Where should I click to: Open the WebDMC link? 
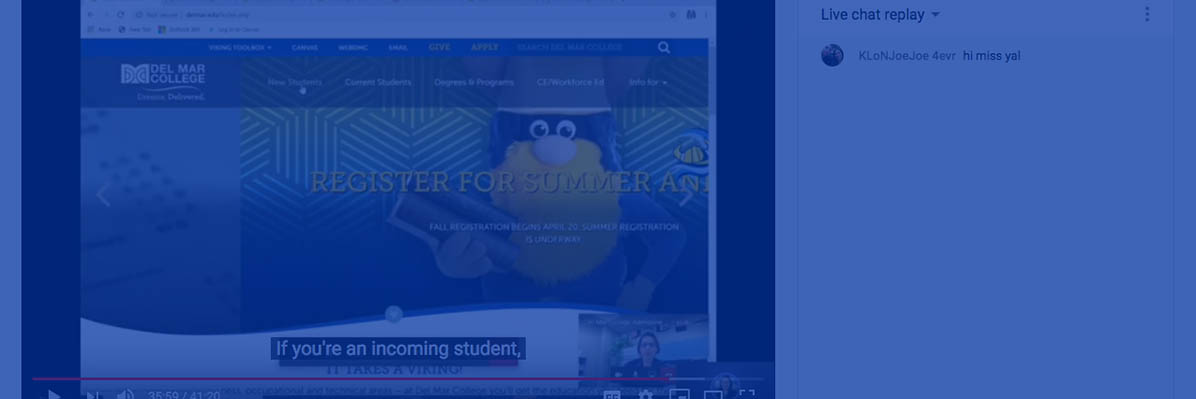(353, 47)
